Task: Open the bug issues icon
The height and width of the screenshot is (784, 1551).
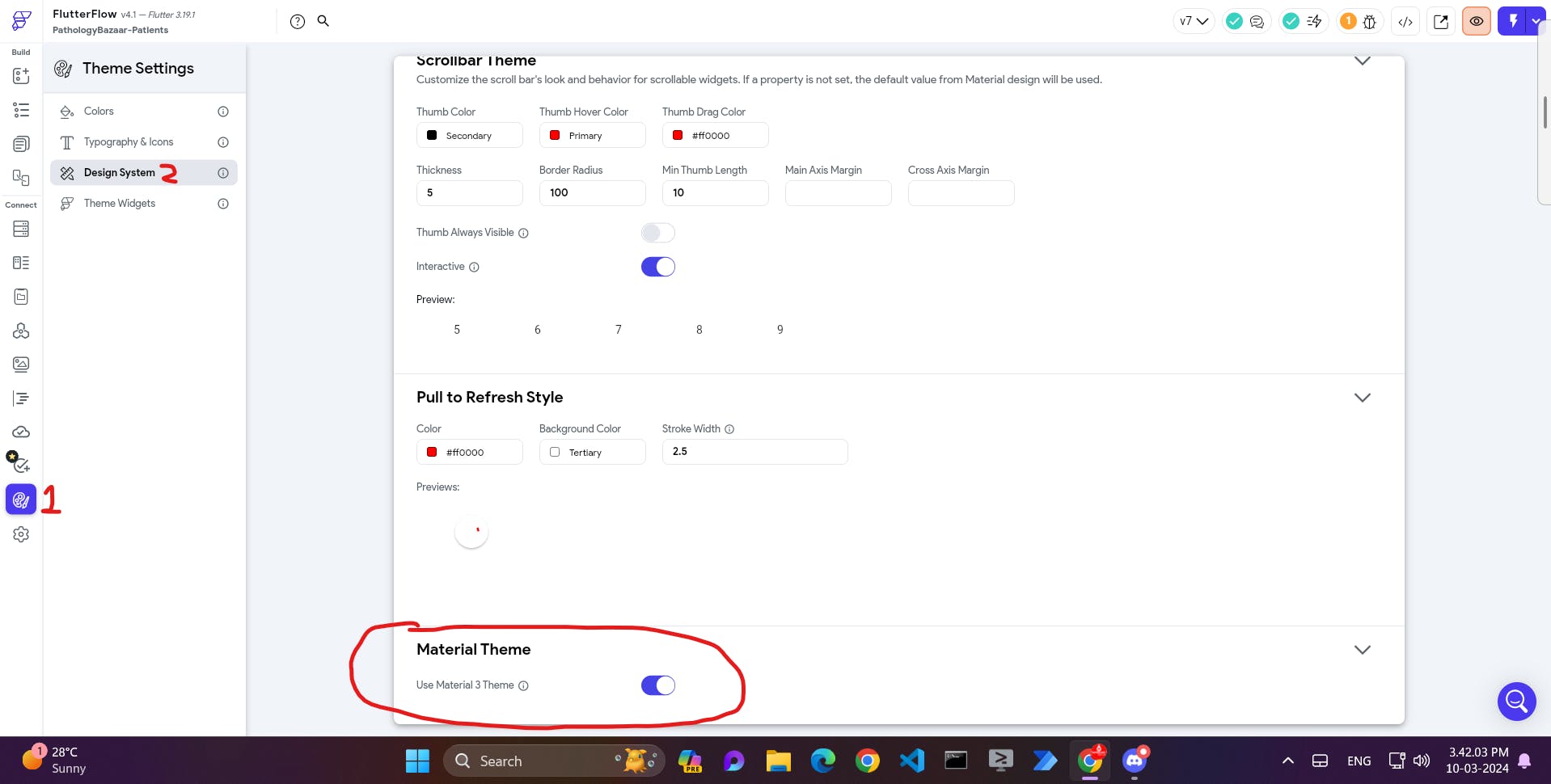Action: [1370, 22]
